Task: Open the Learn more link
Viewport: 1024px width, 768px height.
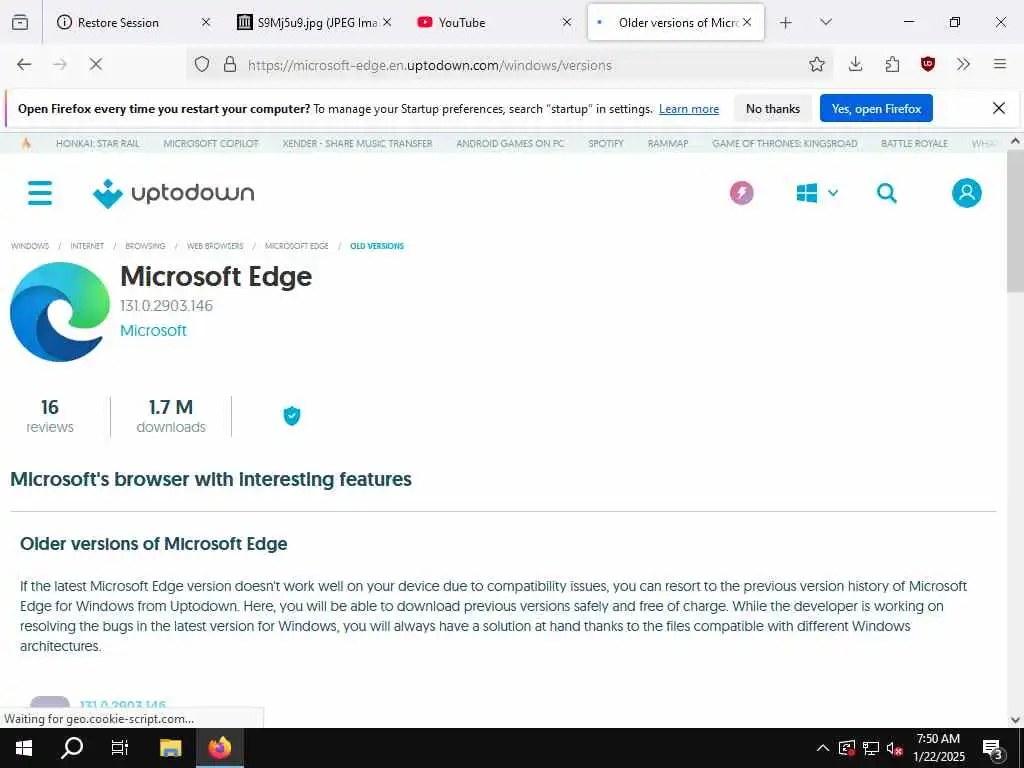Action: pos(688,109)
